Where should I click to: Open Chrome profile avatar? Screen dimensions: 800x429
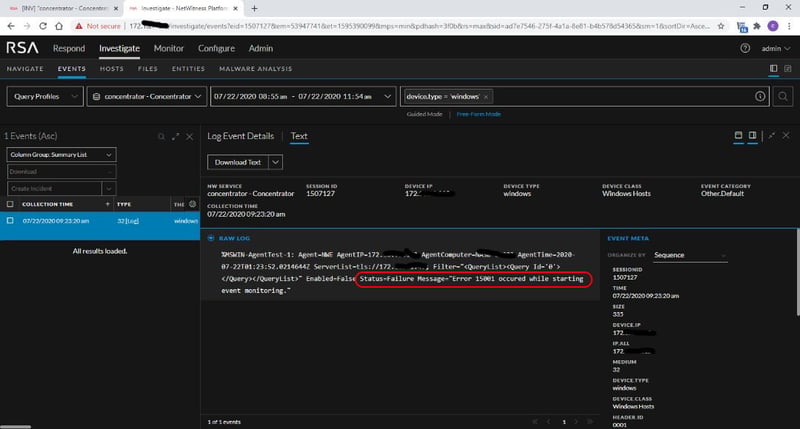pyautogui.click(x=773, y=26)
